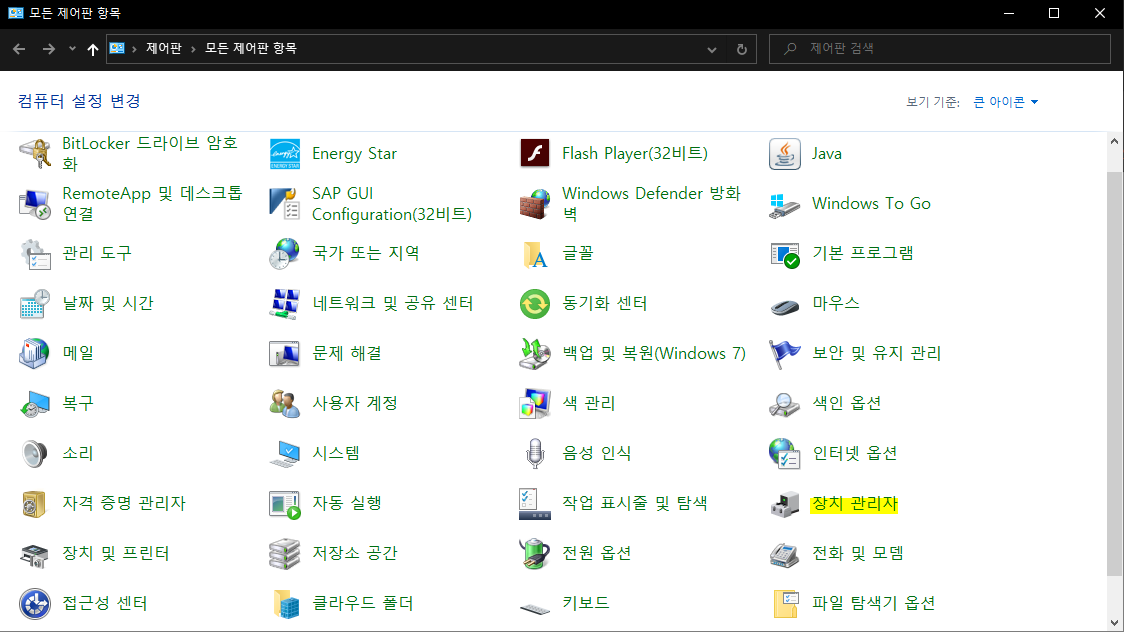This screenshot has height=632, width=1124.
Task: Open 전원 옵션 battery icon
Action: (535, 554)
